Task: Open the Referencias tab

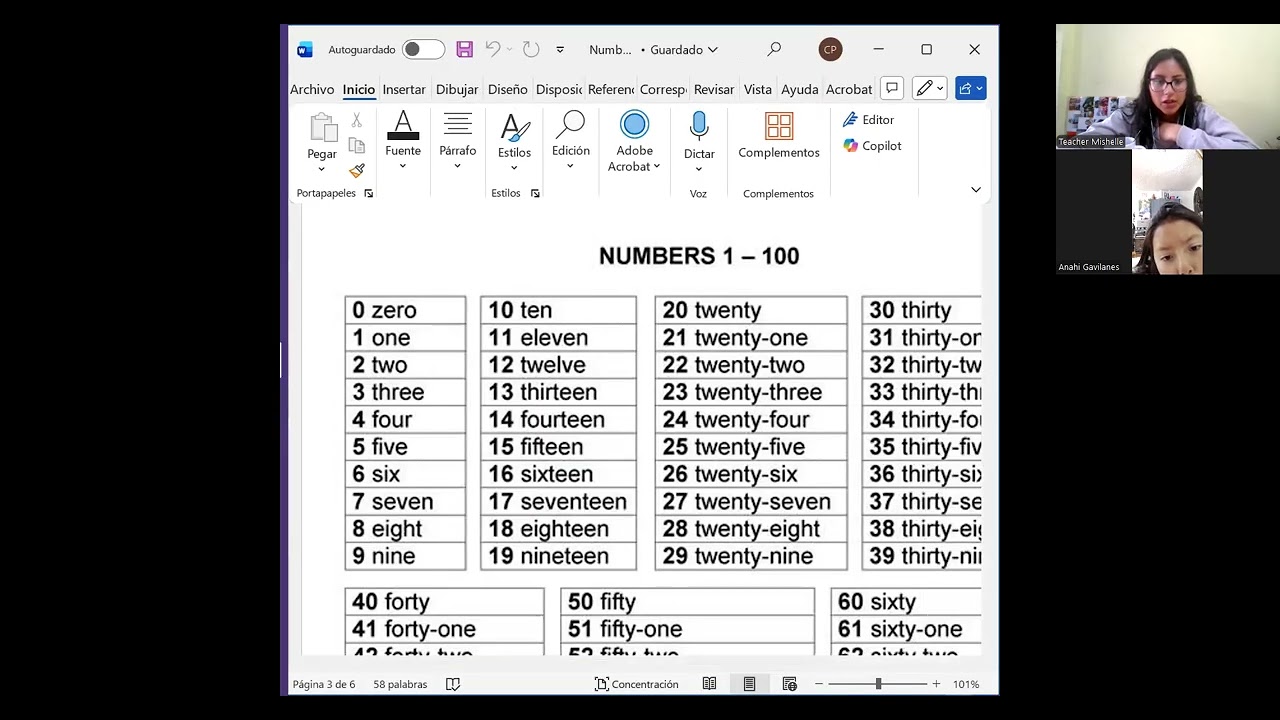Action: [611, 89]
